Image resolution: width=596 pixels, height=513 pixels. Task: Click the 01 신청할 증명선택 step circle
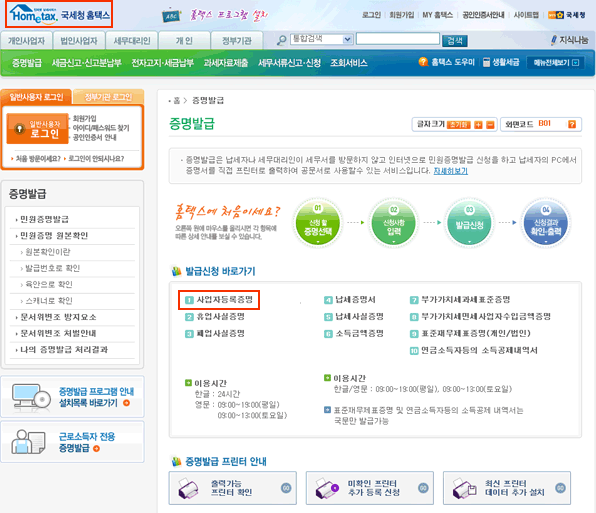tap(318, 224)
